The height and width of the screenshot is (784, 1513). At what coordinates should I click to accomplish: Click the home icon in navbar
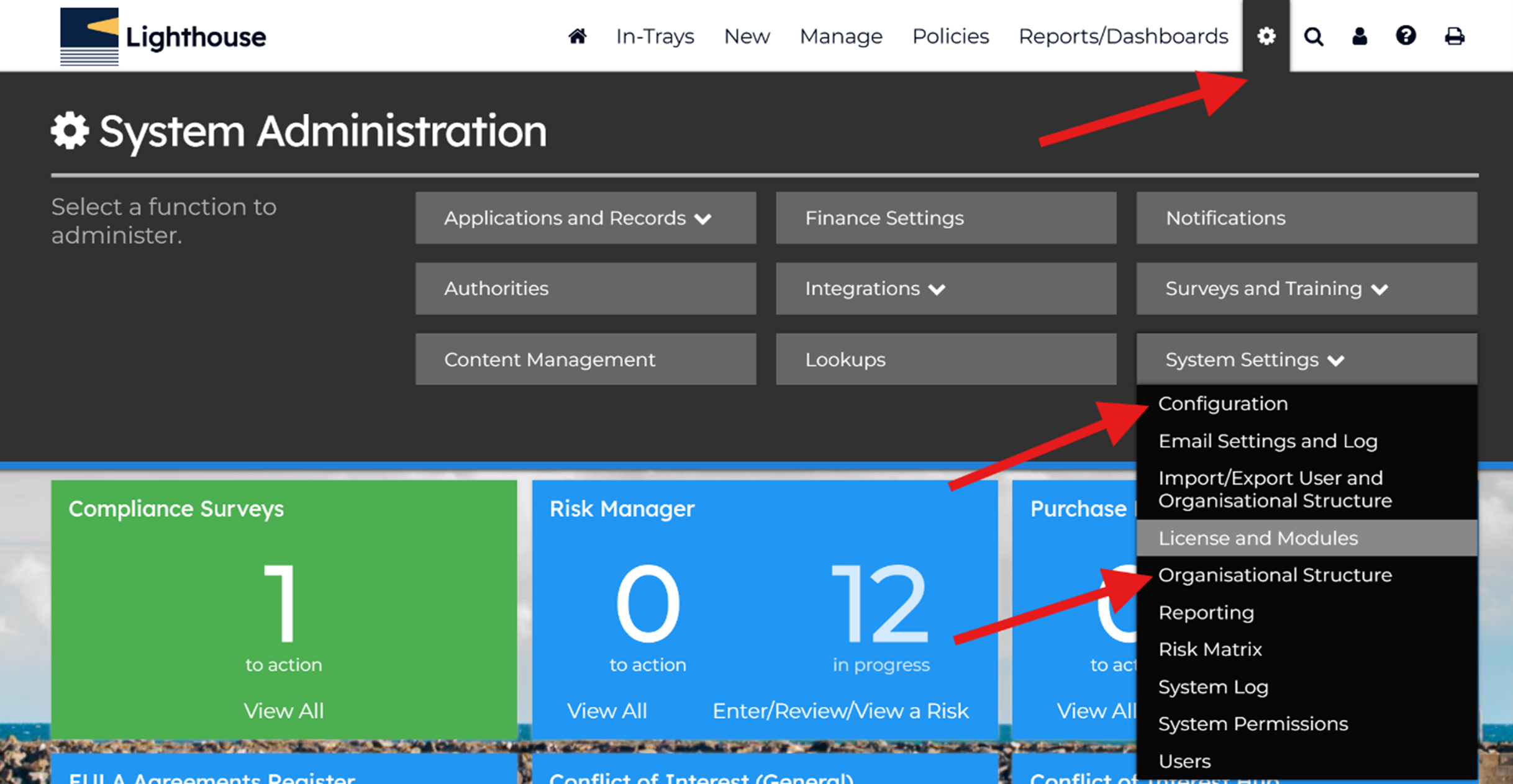pos(577,36)
